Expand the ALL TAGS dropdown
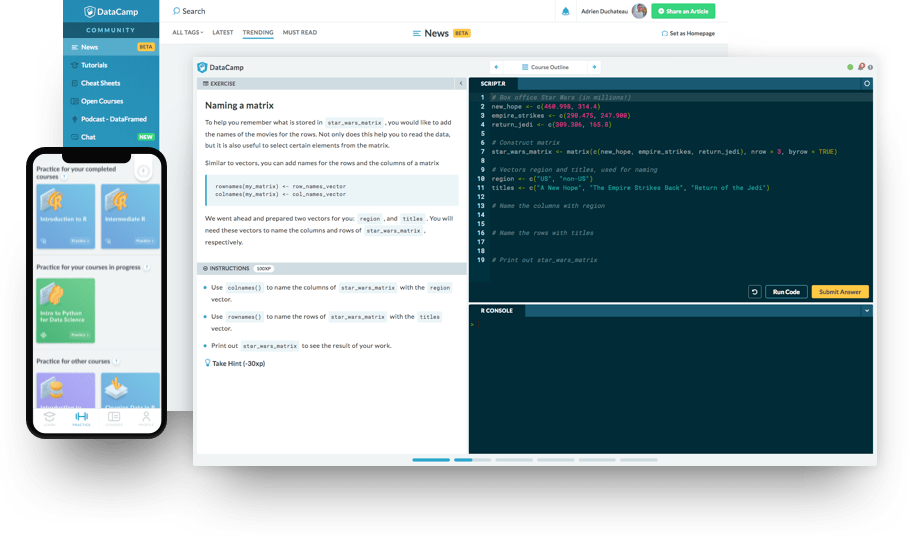Viewport: 909px width, 537px height. 187,32
